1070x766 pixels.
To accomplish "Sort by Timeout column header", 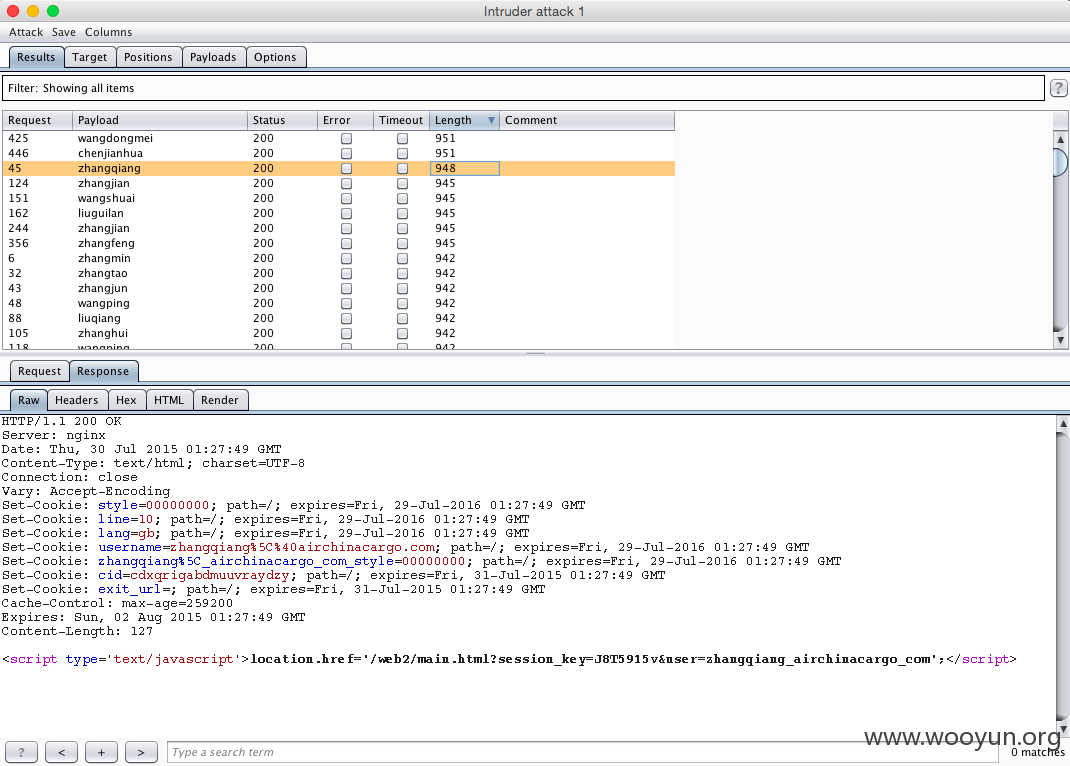I will [x=401, y=120].
